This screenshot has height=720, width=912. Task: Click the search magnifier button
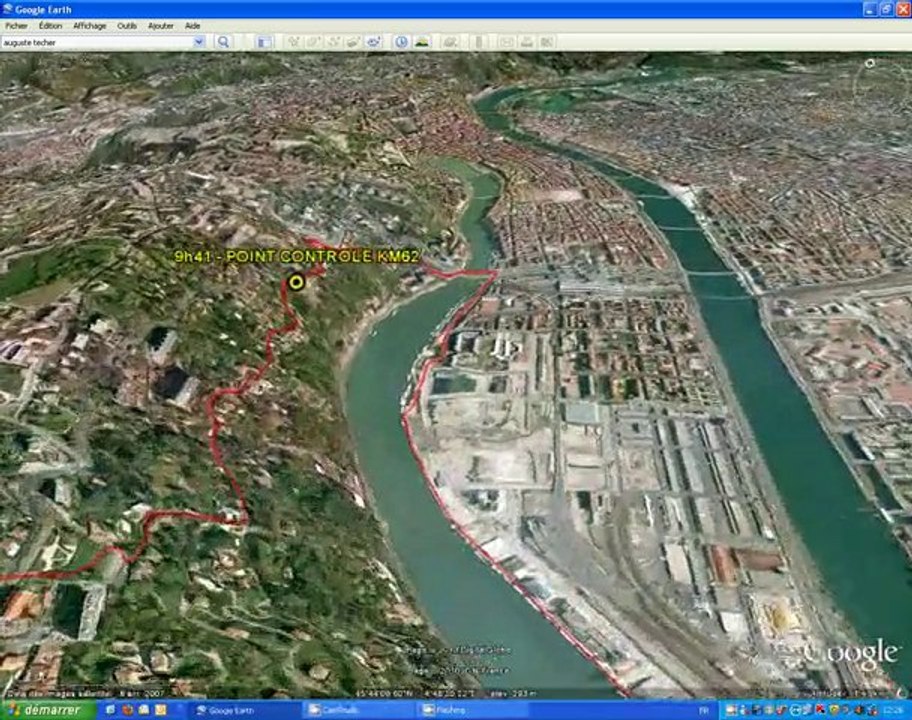click(223, 42)
